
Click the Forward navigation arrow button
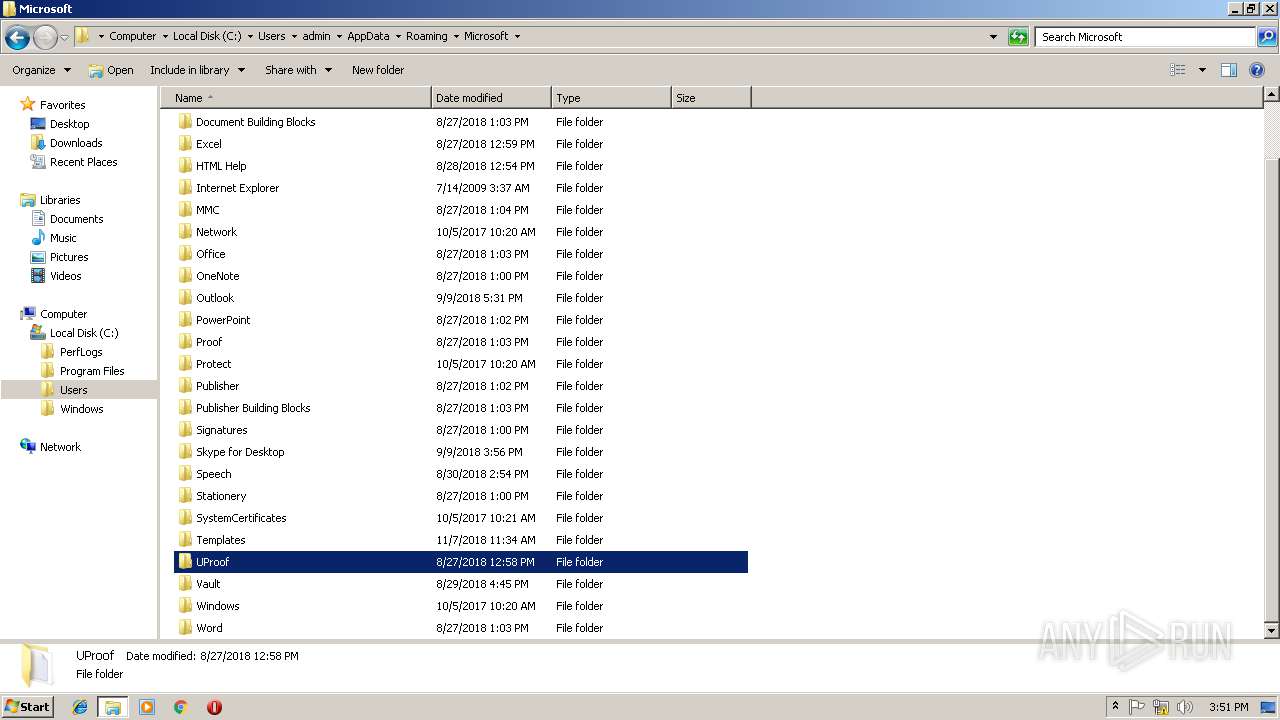pyautogui.click(x=45, y=38)
